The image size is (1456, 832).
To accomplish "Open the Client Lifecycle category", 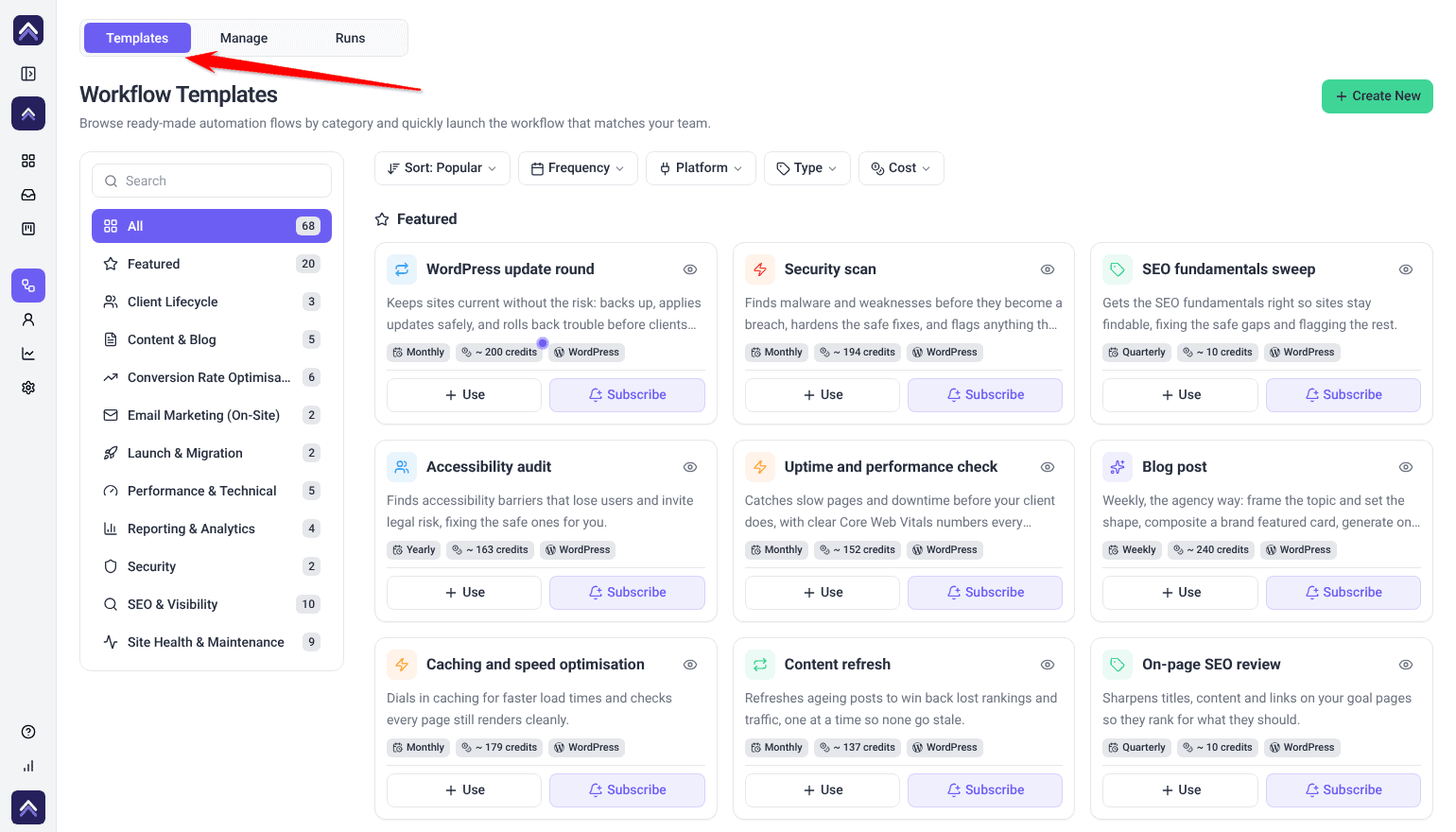I will pyautogui.click(x=212, y=302).
